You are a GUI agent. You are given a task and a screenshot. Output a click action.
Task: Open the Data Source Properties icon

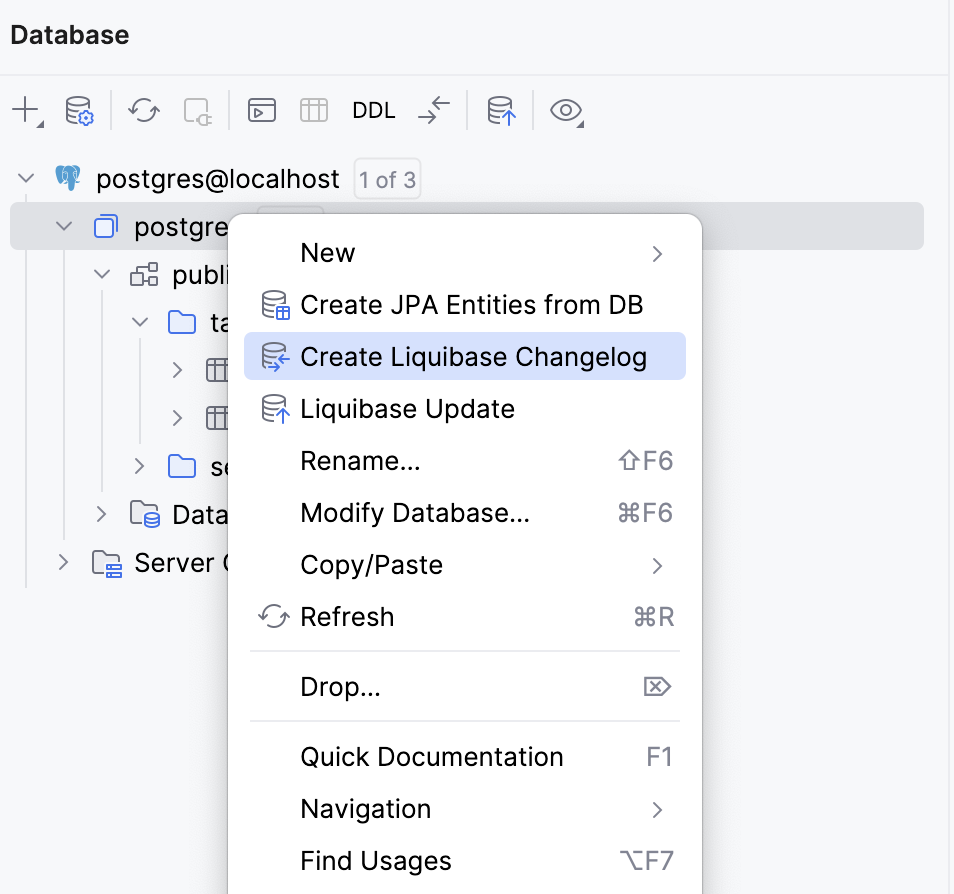pos(79,110)
